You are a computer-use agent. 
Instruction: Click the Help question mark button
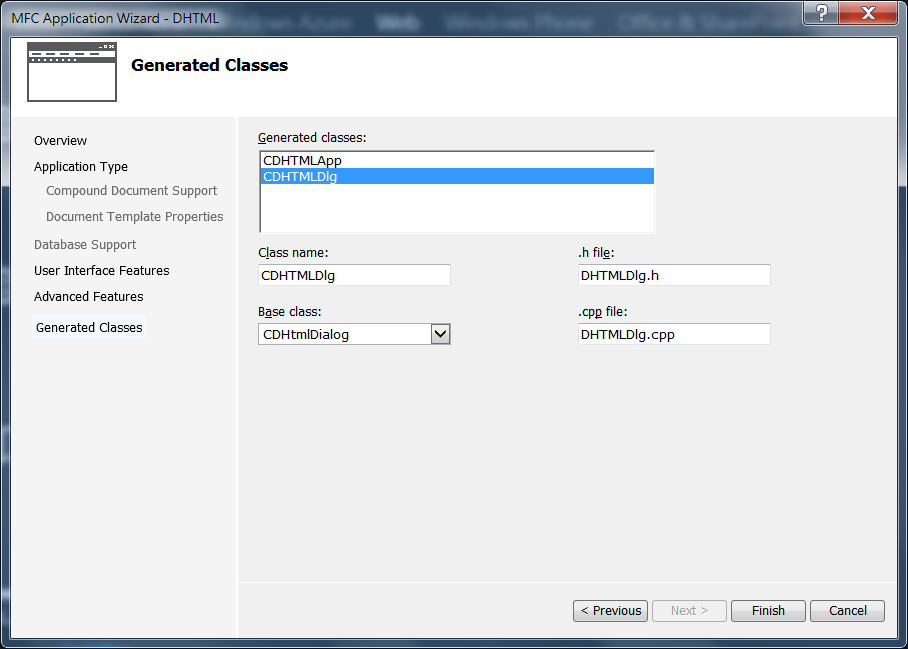(x=821, y=13)
